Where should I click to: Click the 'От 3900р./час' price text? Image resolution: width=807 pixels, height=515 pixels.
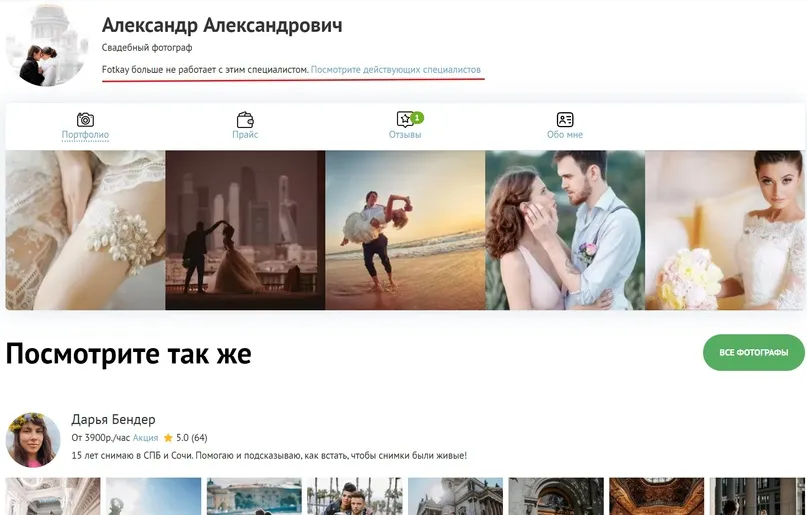click(x=100, y=438)
